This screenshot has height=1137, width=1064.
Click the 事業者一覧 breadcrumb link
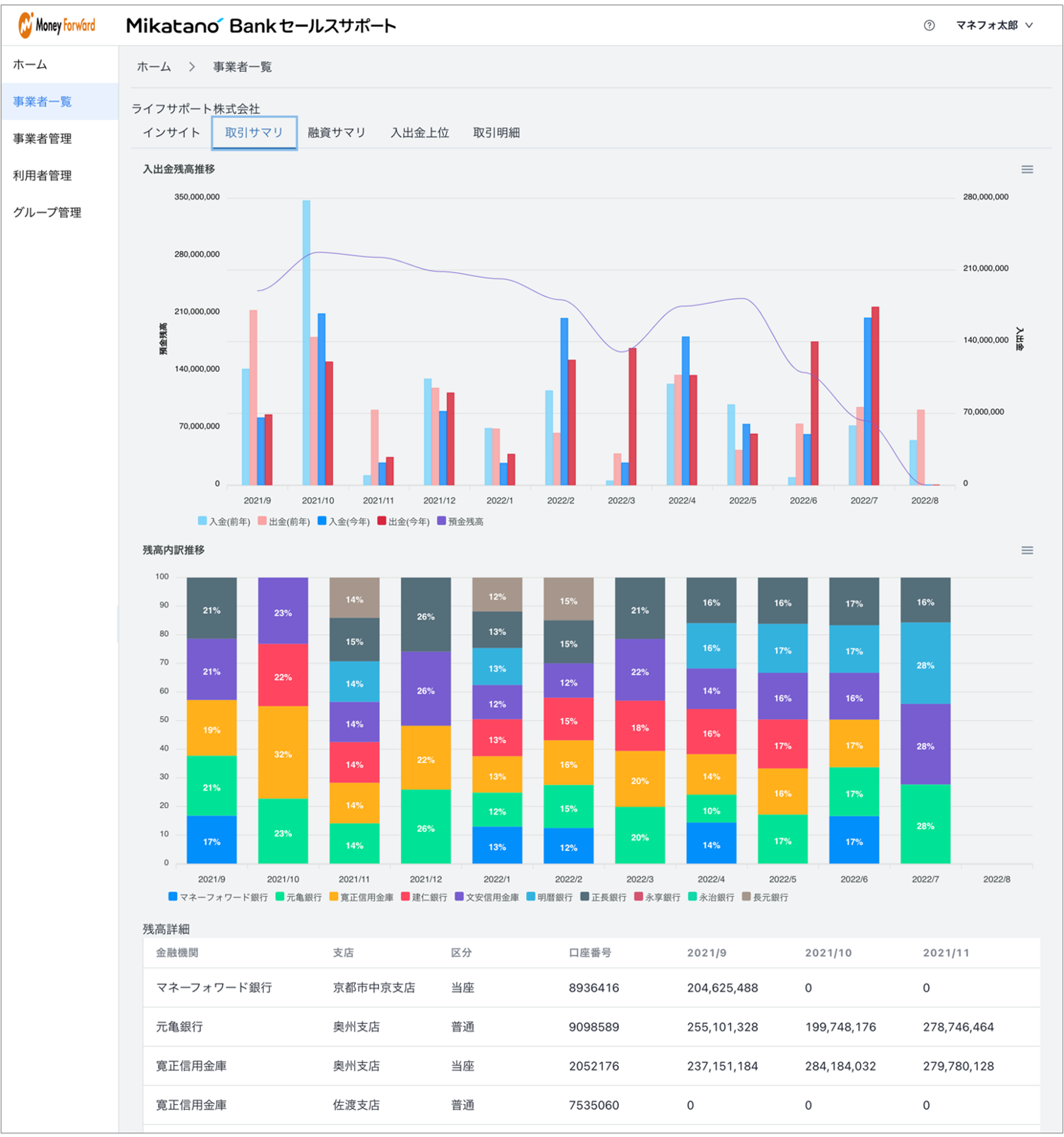tap(242, 67)
